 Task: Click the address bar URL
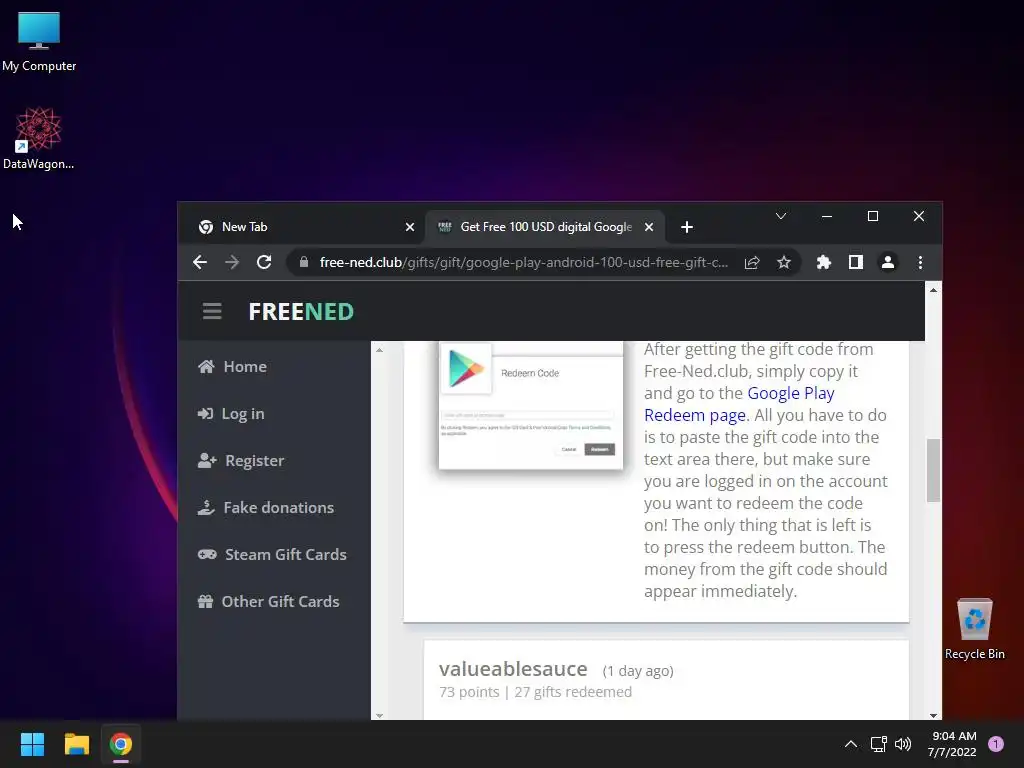(524, 263)
